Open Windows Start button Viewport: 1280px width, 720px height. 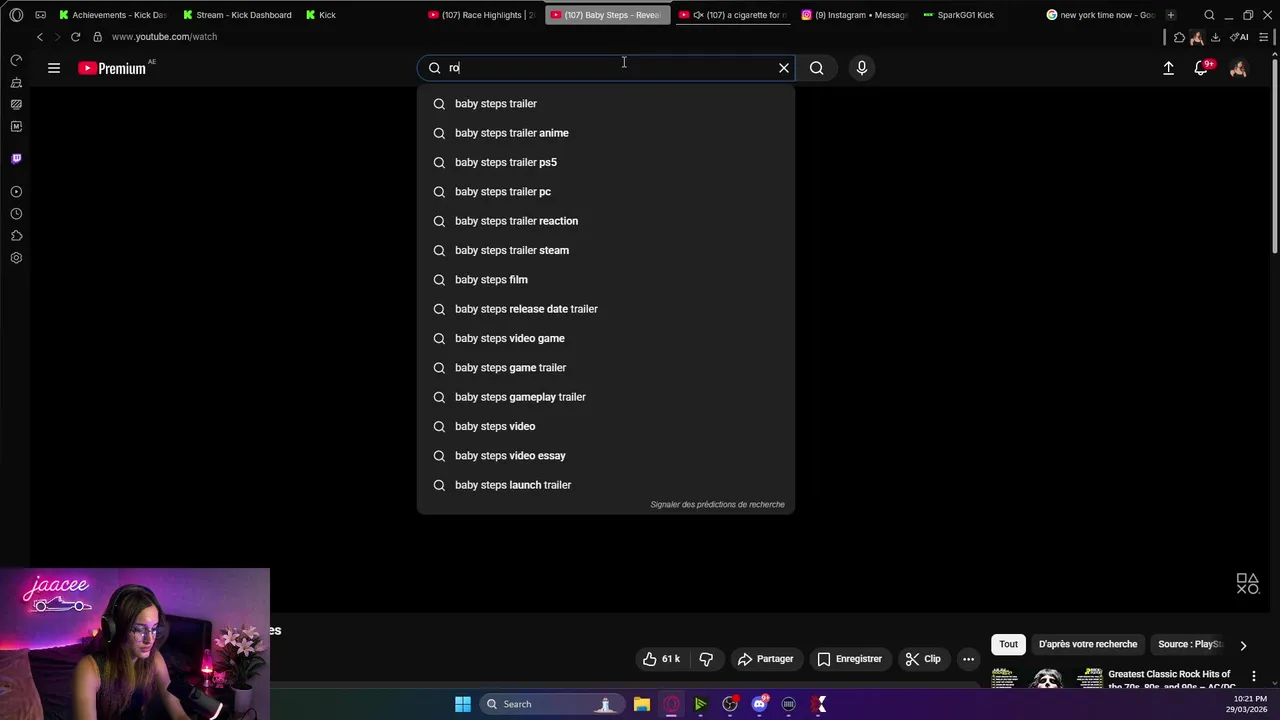463,704
